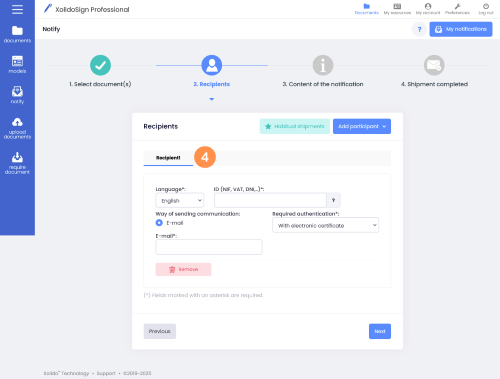Click the '2. Recipients' step label
The image size is (500, 379).
[212, 84]
